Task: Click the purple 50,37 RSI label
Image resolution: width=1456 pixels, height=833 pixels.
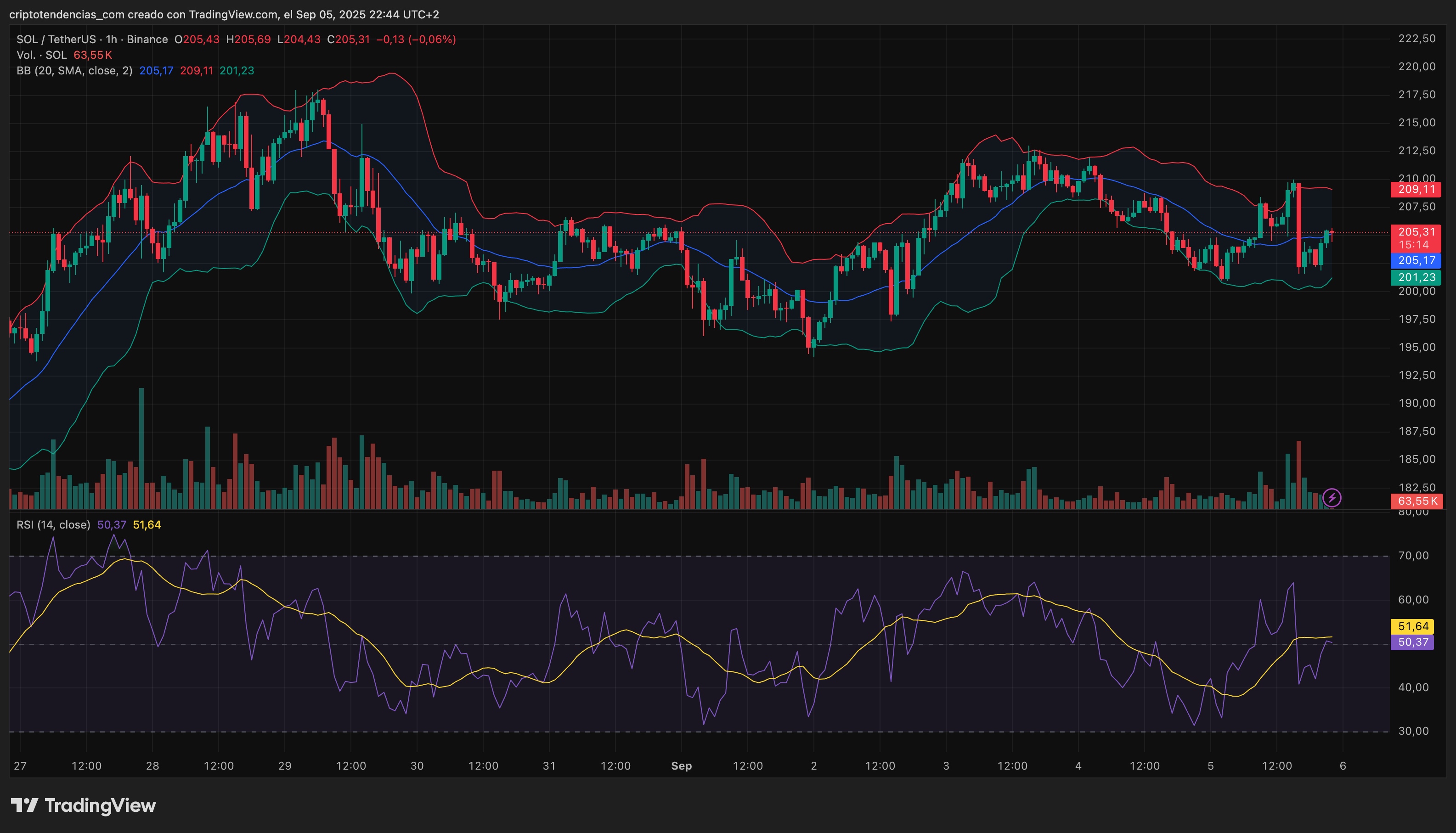Action: 1412,642
